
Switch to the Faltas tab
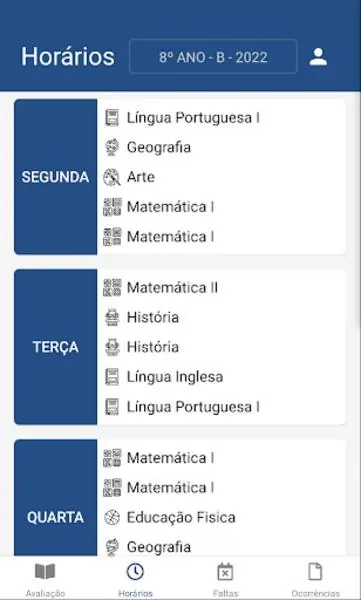tap(225, 579)
